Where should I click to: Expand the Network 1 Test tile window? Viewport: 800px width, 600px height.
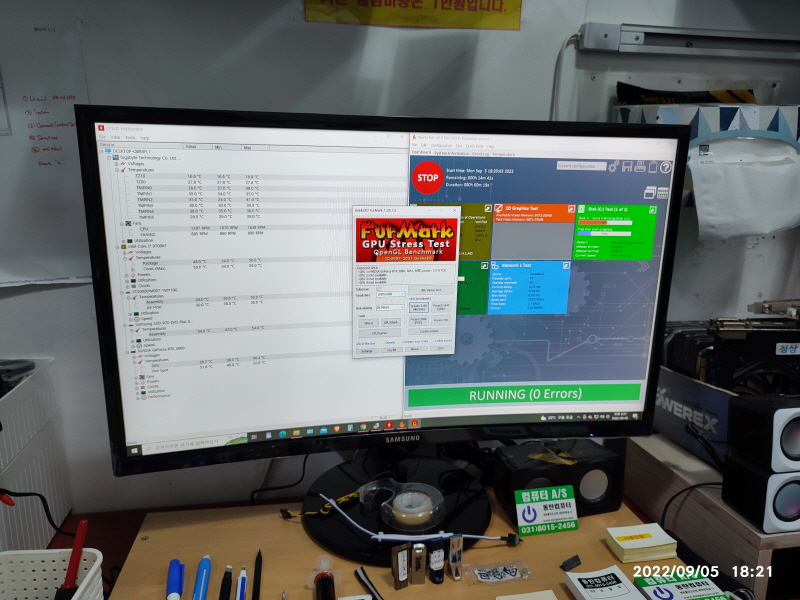pos(566,265)
